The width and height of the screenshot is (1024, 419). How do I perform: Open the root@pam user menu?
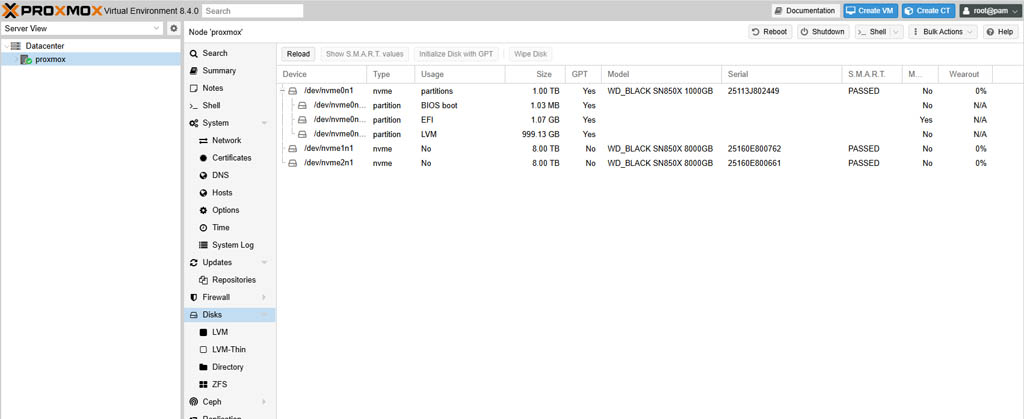[989, 11]
